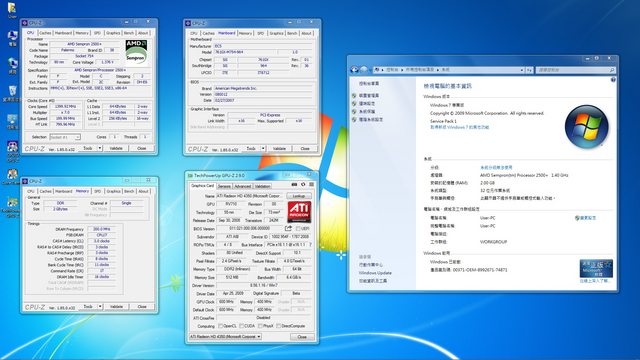The width and height of the screenshot is (640, 360).
Task: Click the CPU-Z title icon in Mainboard window
Action: [x=188, y=23]
